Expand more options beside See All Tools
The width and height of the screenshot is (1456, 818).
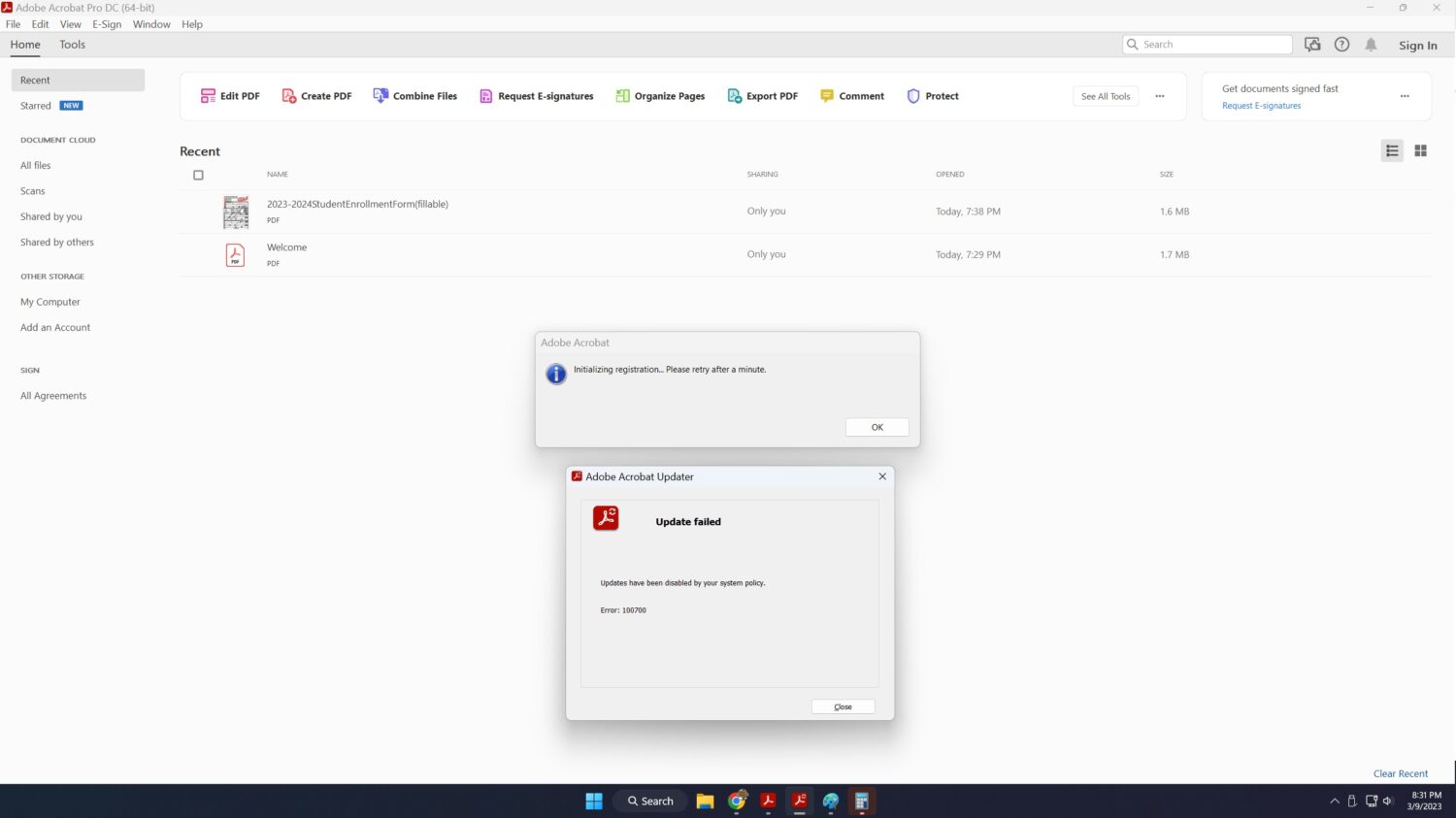(1159, 96)
